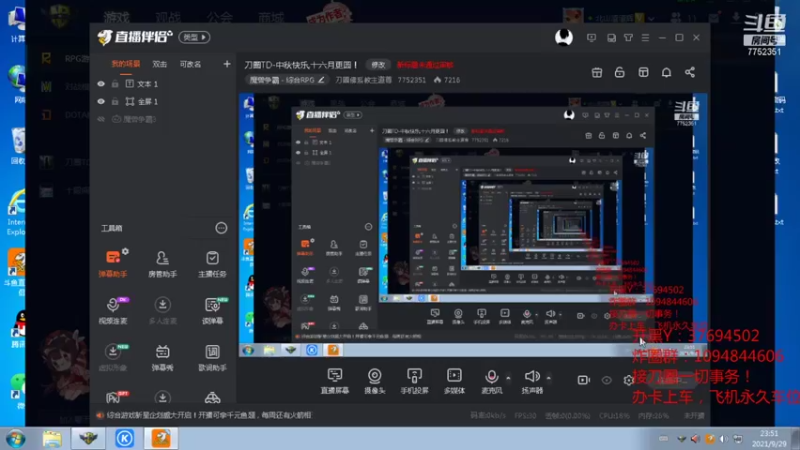Hide the 全屏 1 source
The width and height of the screenshot is (800, 450).
pos(101,102)
